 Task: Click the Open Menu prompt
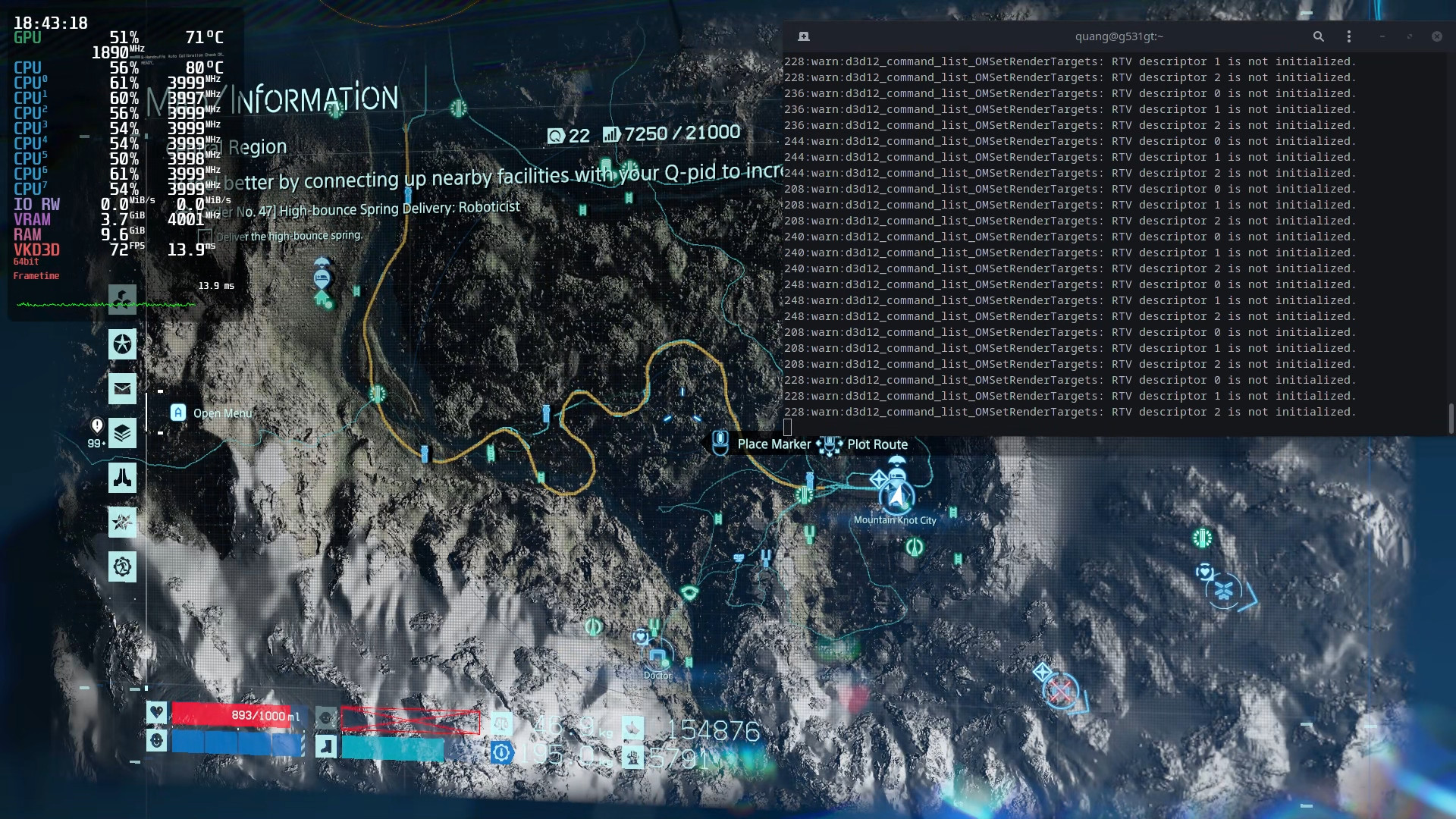(212, 413)
